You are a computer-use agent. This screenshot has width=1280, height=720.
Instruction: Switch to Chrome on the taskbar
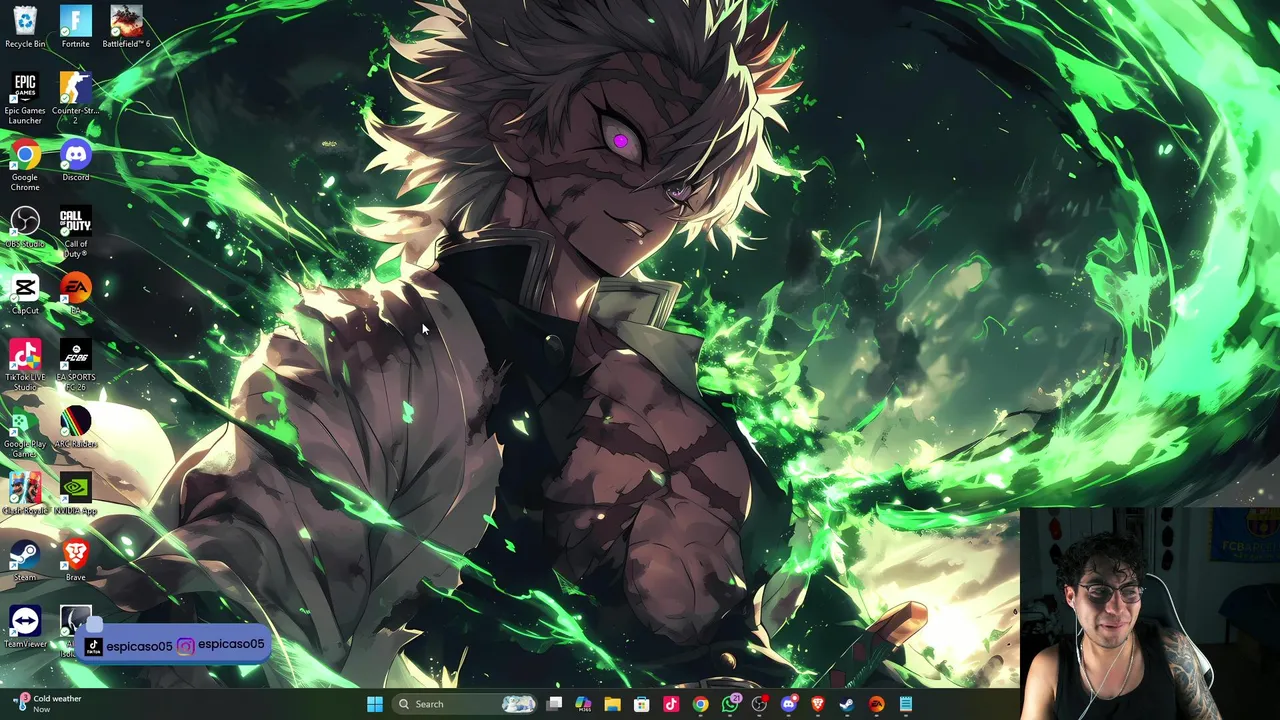701,704
